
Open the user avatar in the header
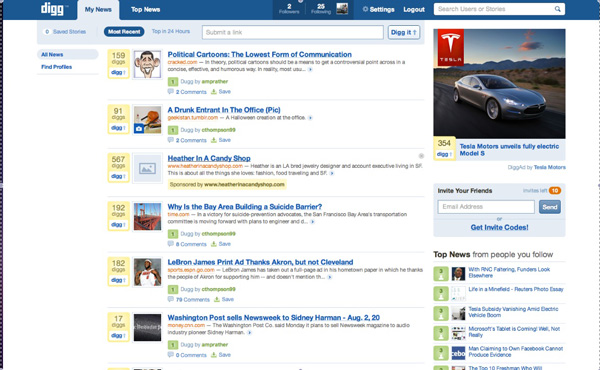pyautogui.click(x=342, y=9)
